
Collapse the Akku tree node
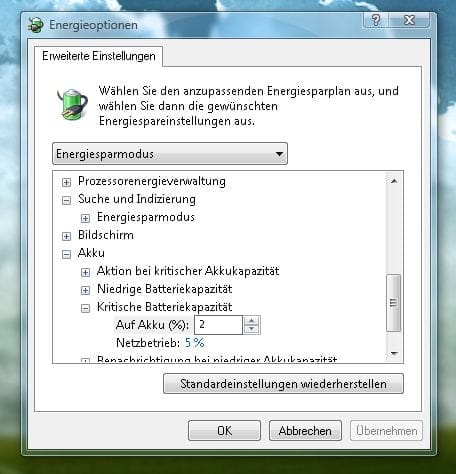tap(66, 254)
